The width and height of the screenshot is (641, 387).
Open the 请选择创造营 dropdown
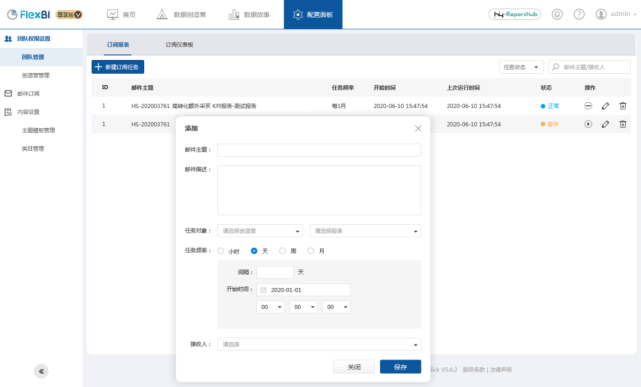[x=260, y=231]
